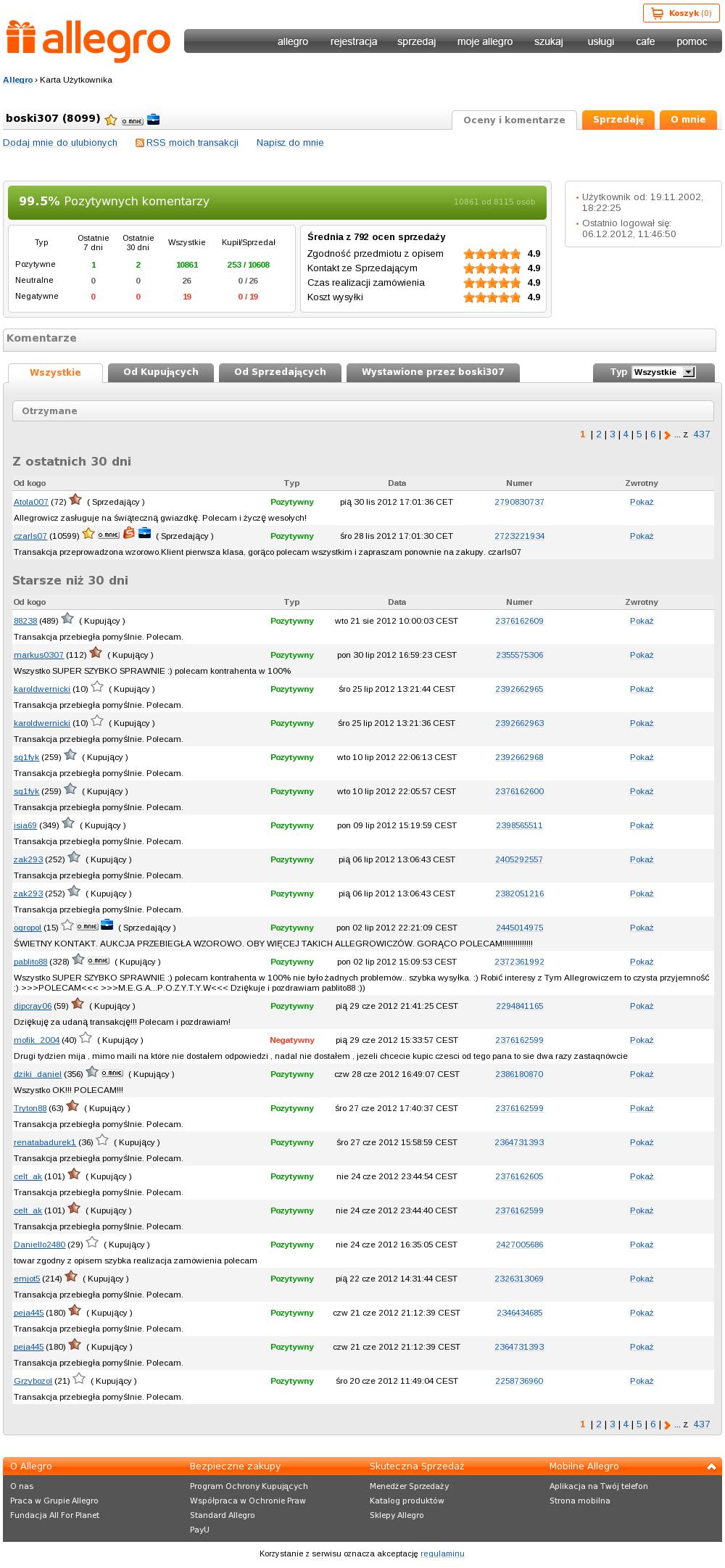Open Program Ochrony Kupujących footer link

click(249, 1486)
